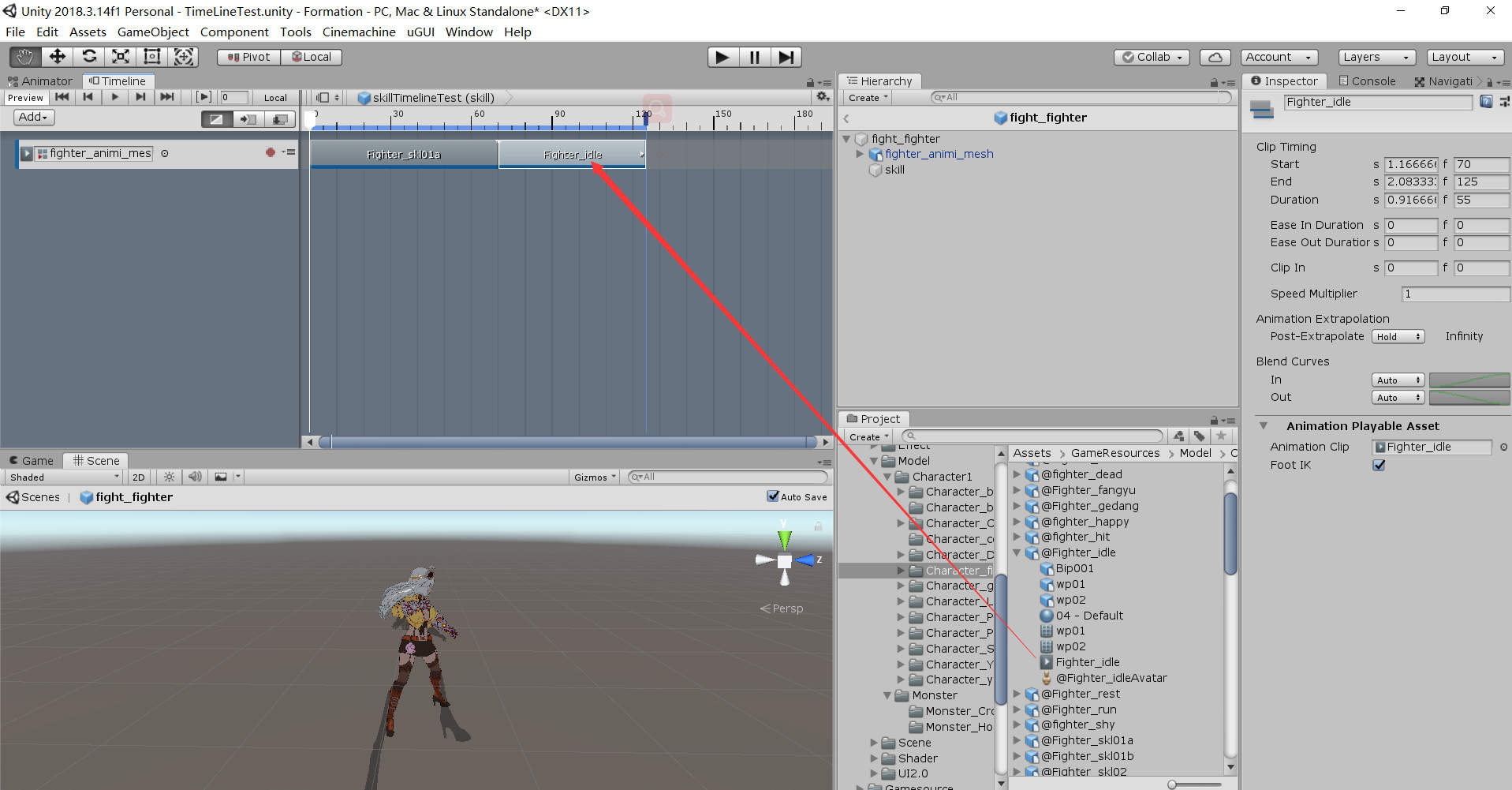Viewport: 1512px width, 790px height.
Task: Open Blend Curves Out Auto dropdown
Action: coord(1398,397)
